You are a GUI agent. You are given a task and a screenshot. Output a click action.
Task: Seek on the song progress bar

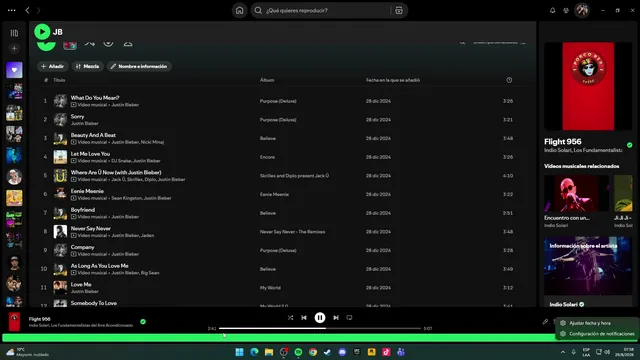tap(320, 328)
